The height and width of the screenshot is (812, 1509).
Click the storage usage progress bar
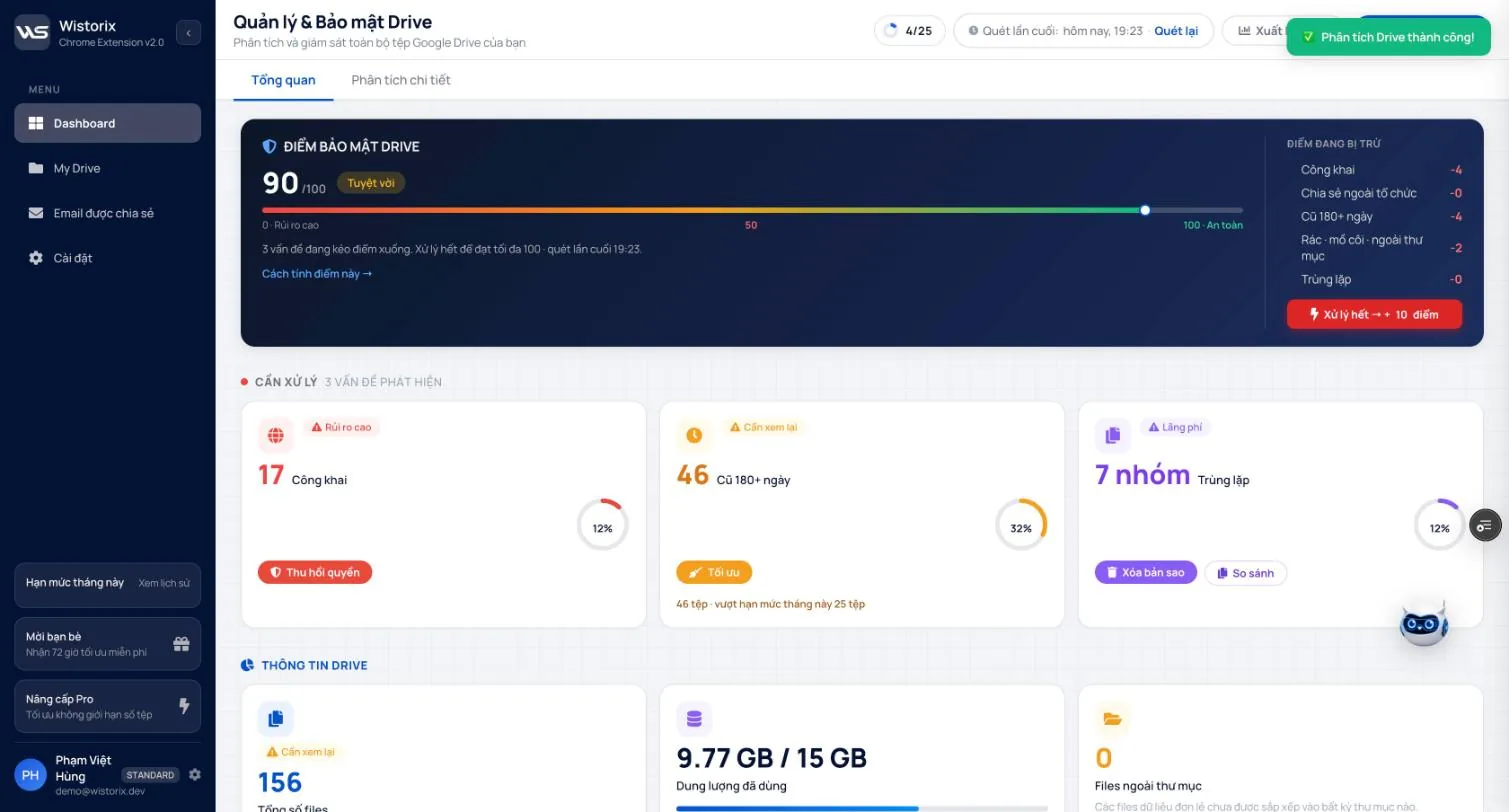862,808
